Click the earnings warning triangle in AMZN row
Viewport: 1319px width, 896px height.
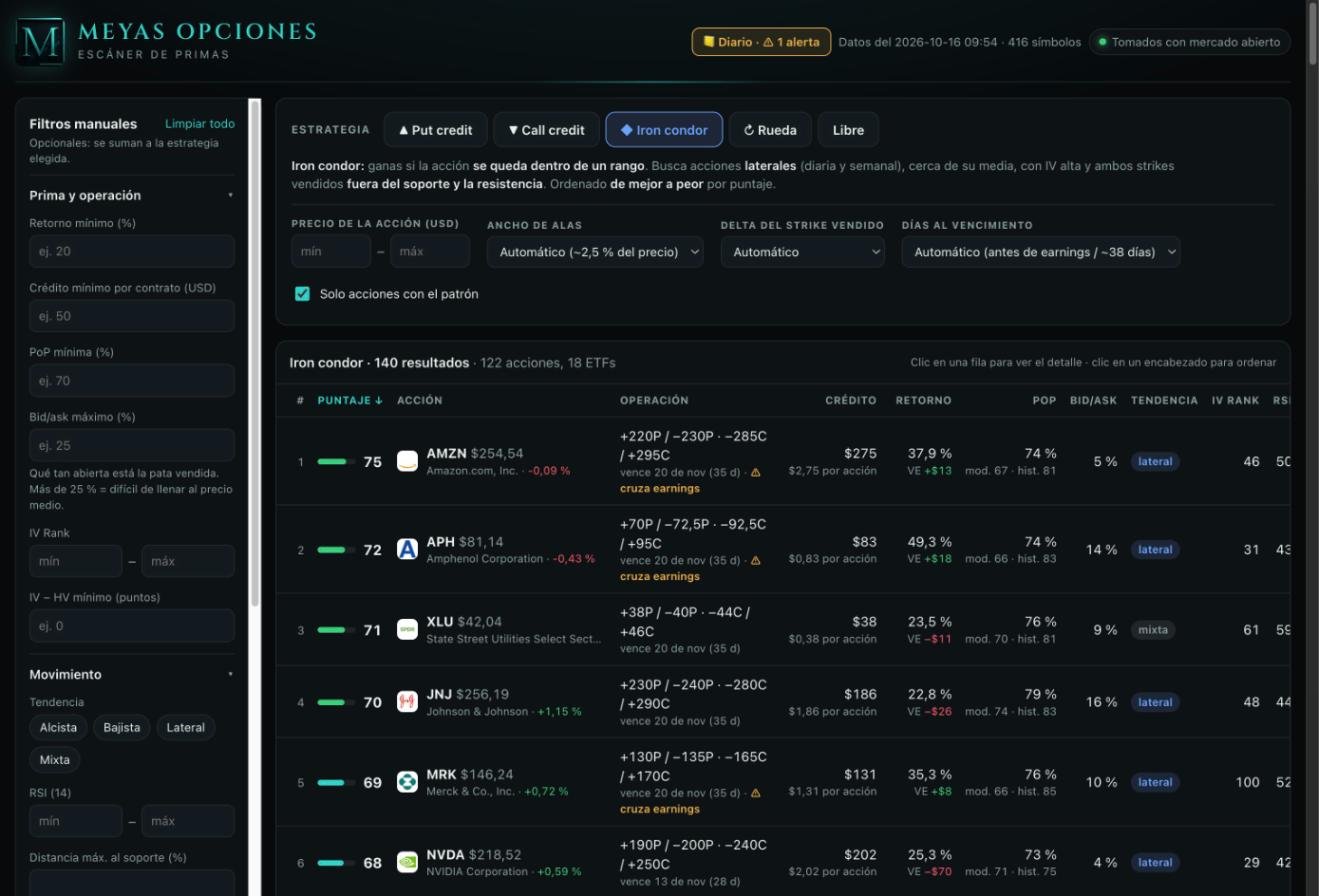click(755, 472)
